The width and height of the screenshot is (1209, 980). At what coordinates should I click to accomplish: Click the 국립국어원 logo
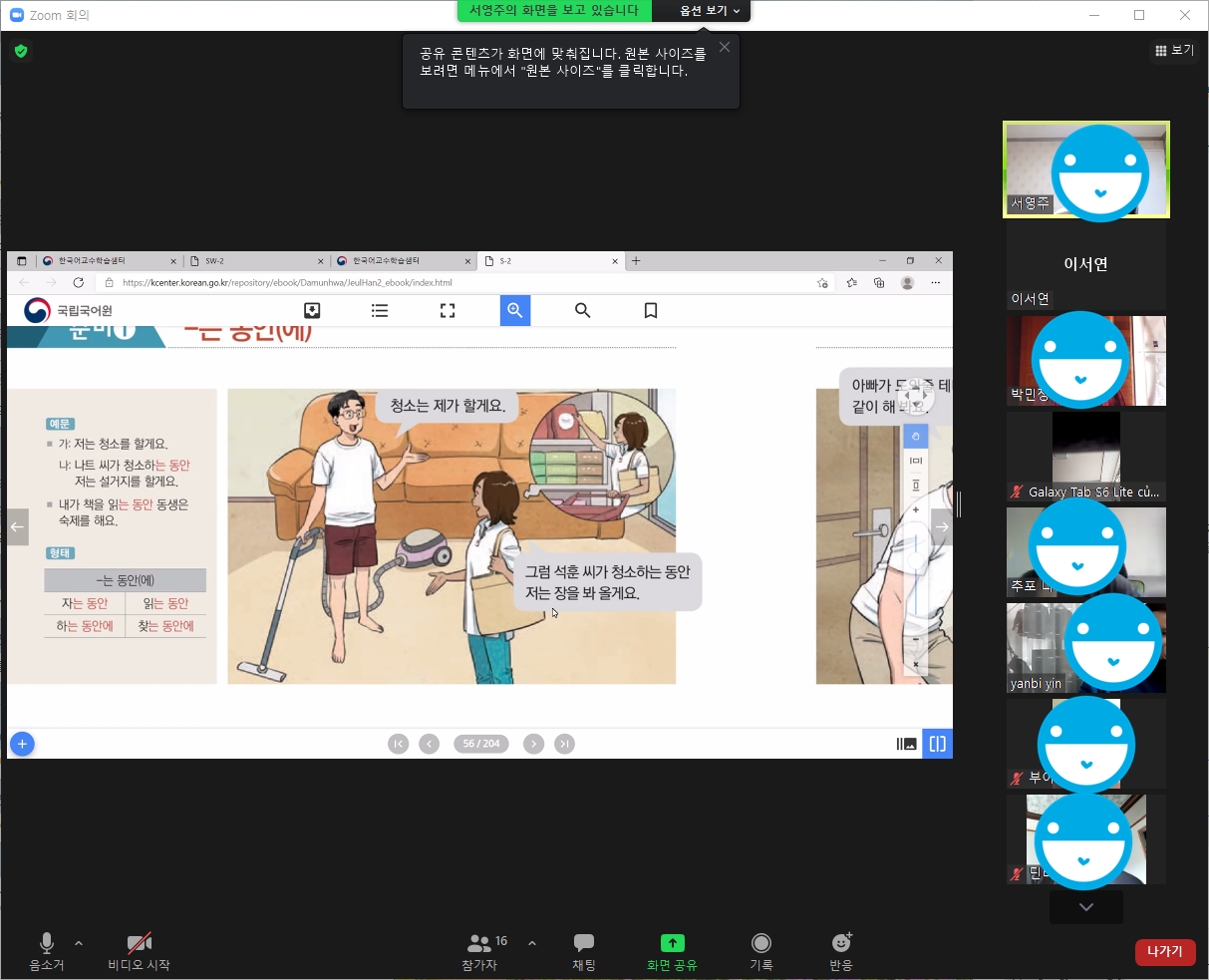tap(69, 311)
